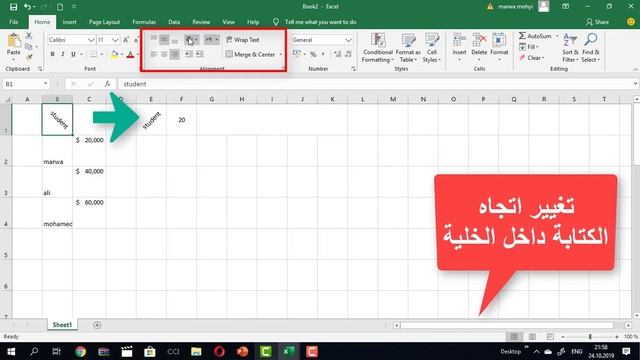Click the Add new sheet plus icon
The height and width of the screenshot is (360, 640).
(x=97, y=325)
